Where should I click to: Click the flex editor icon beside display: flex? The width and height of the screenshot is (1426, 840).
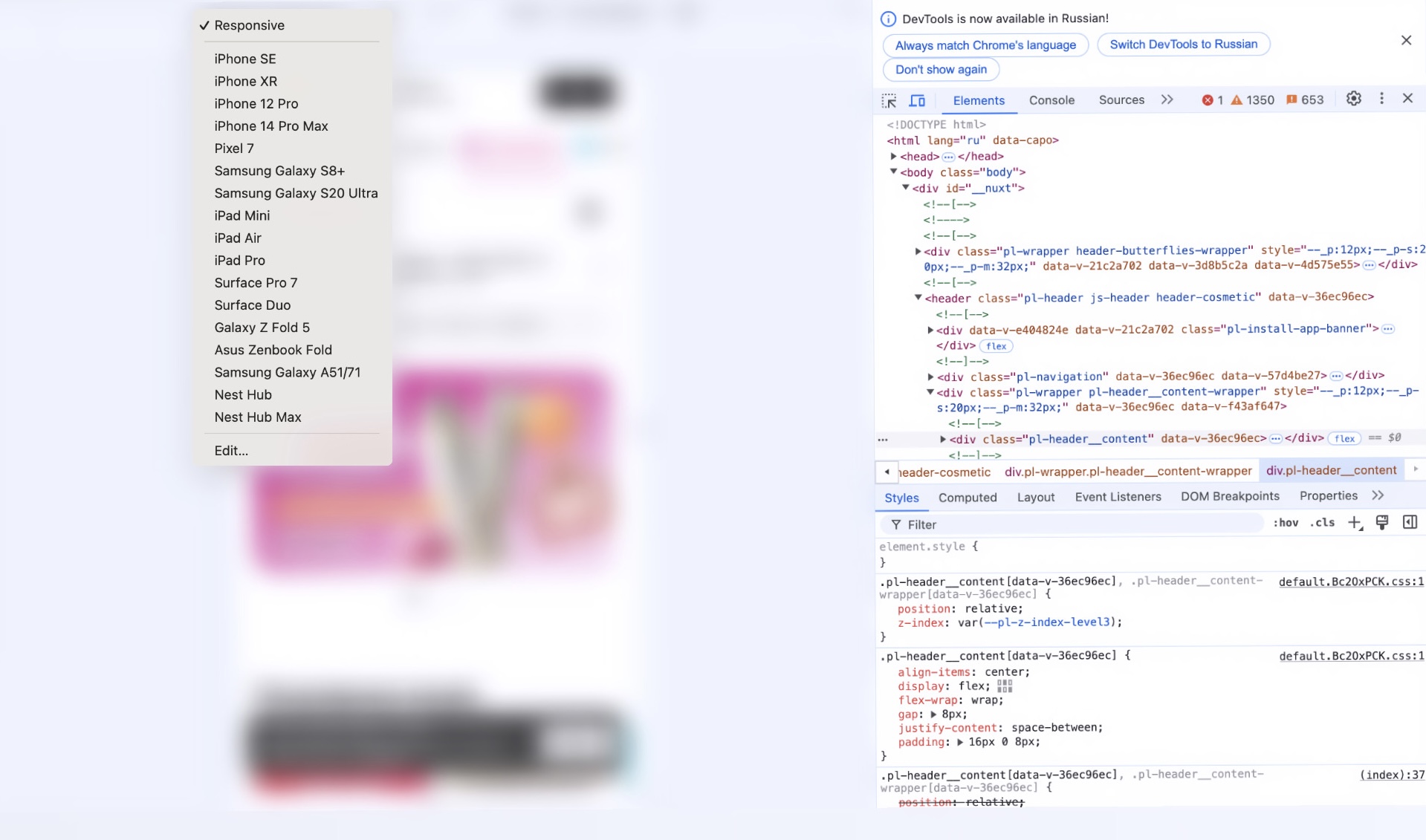point(1005,686)
